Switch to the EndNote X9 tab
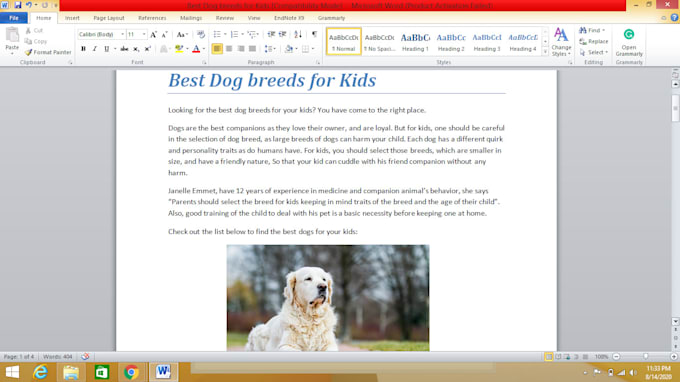This screenshot has width=680, height=382. [x=289, y=18]
